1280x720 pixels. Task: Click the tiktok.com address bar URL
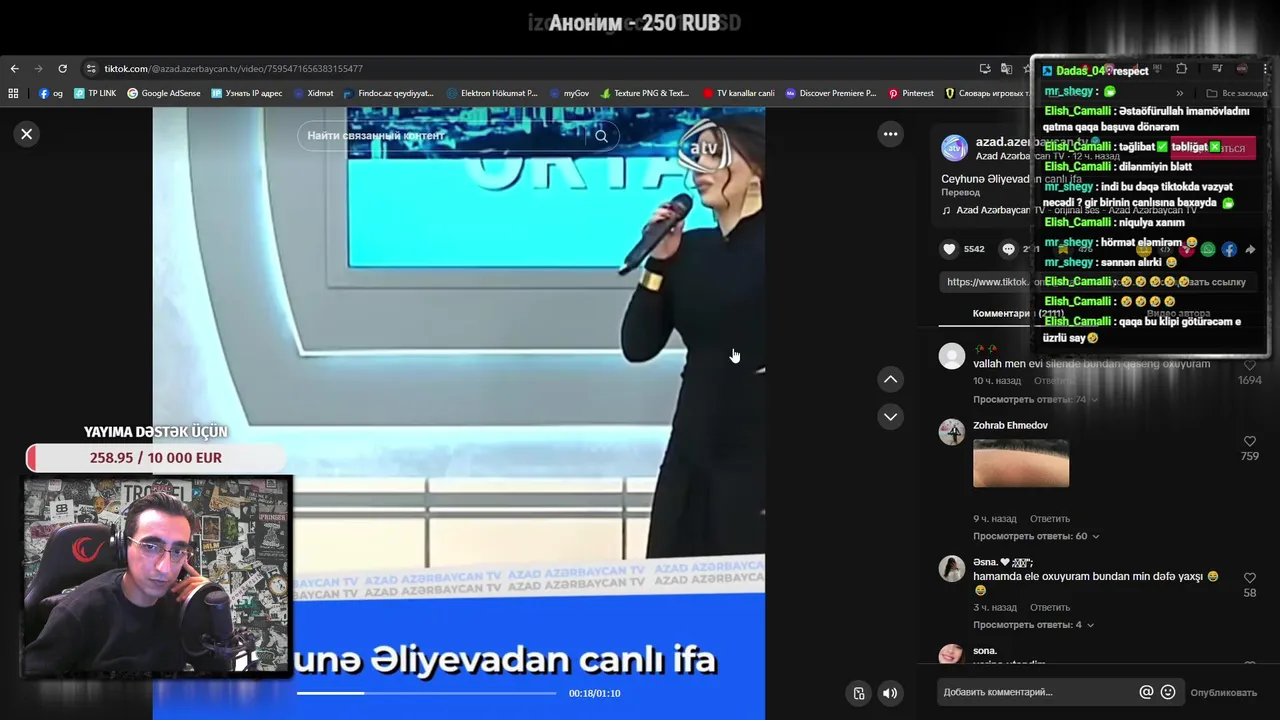(233, 69)
